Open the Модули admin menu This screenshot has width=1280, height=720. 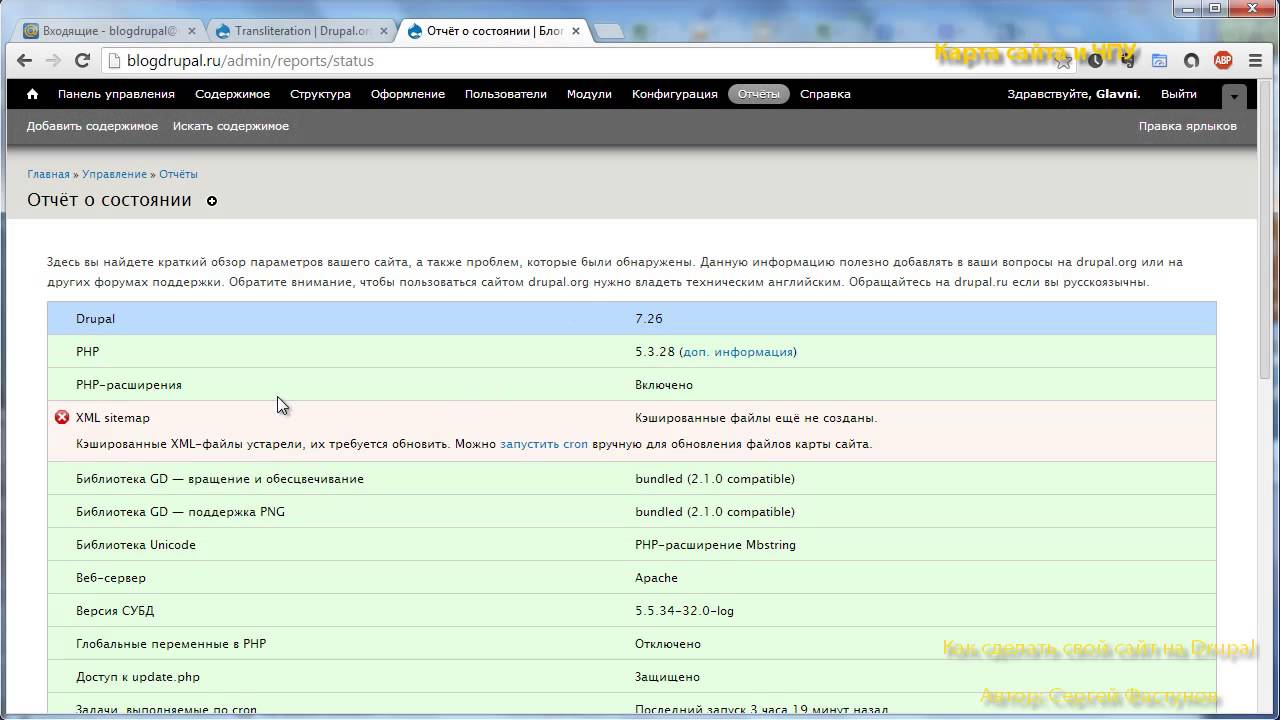pyautogui.click(x=589, y=94)
